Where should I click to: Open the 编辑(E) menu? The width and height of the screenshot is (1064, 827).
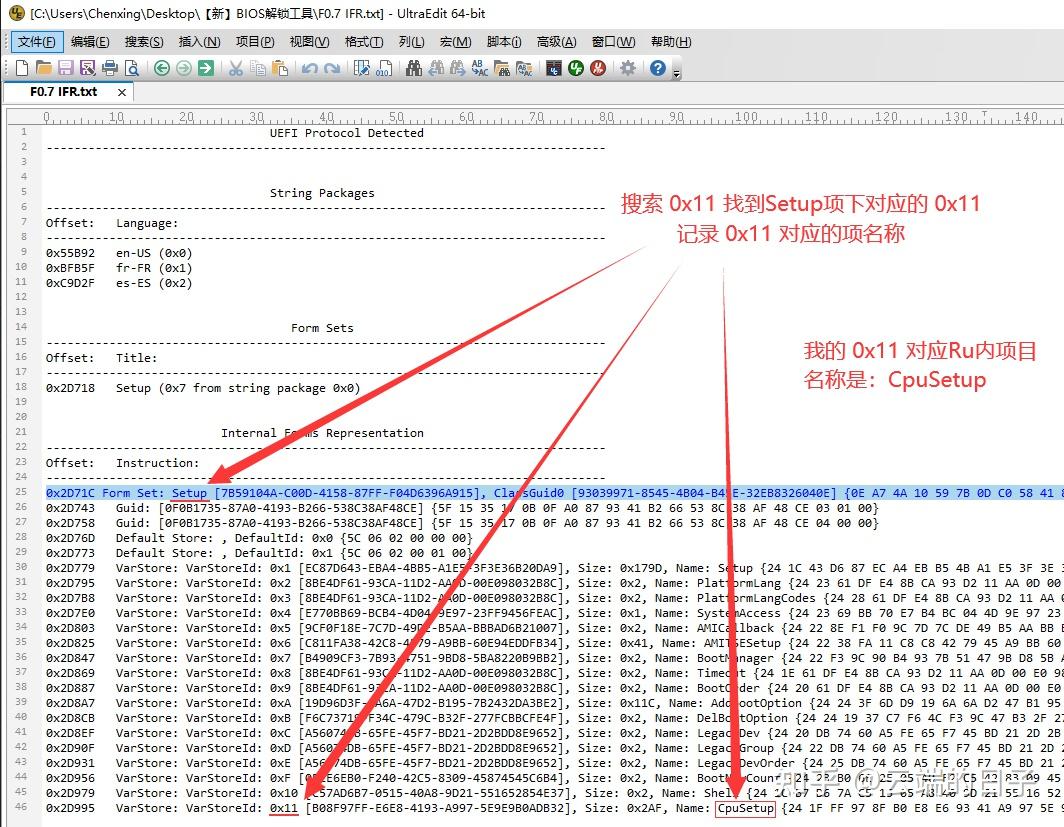click(90, 42)
